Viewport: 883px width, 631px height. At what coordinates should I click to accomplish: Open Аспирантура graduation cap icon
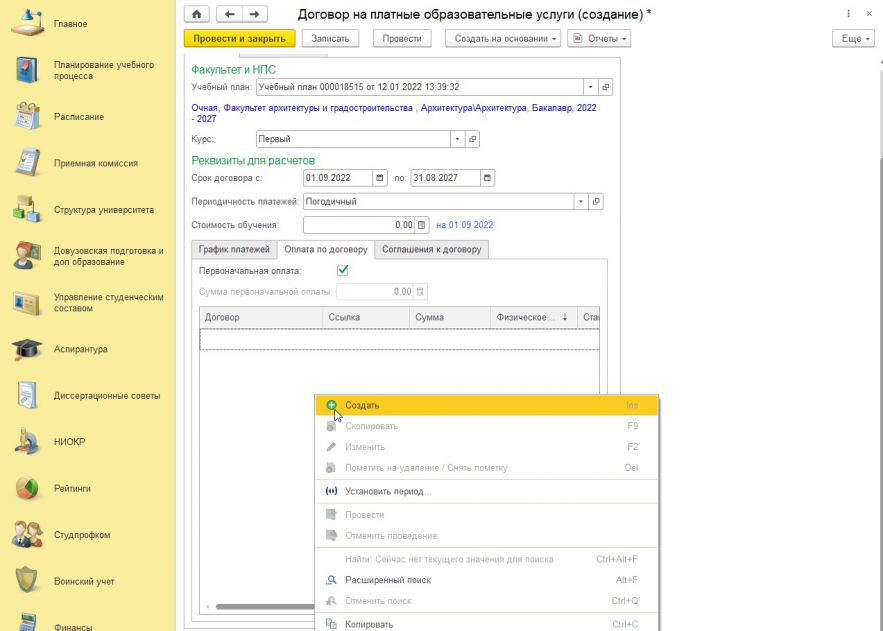pos(27,349)
